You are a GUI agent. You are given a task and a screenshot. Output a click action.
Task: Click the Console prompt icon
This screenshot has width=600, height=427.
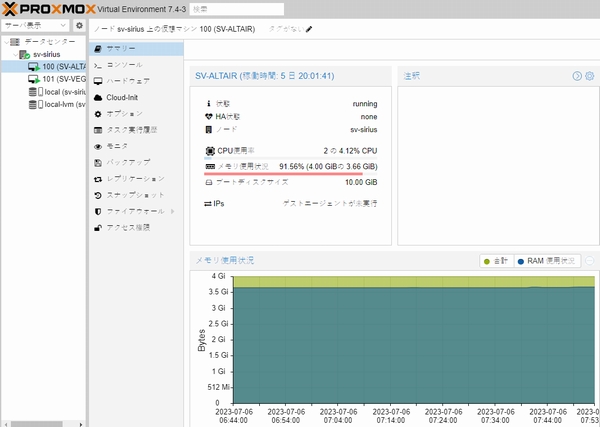pyautogui.click(x=98, y=65)
